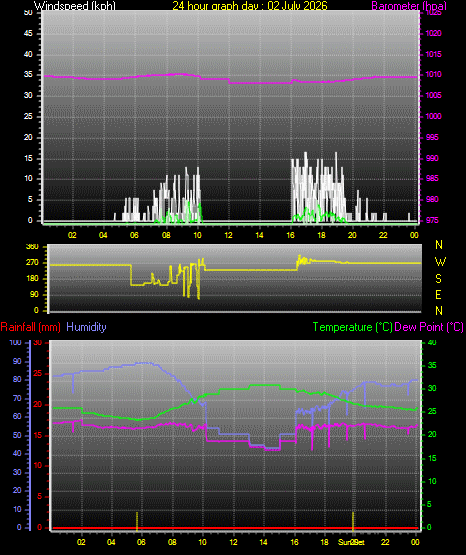Screen dimensions: 466x555
Task: Click the Sun@Set label on time axis
Action: click(x=351, y=542)
